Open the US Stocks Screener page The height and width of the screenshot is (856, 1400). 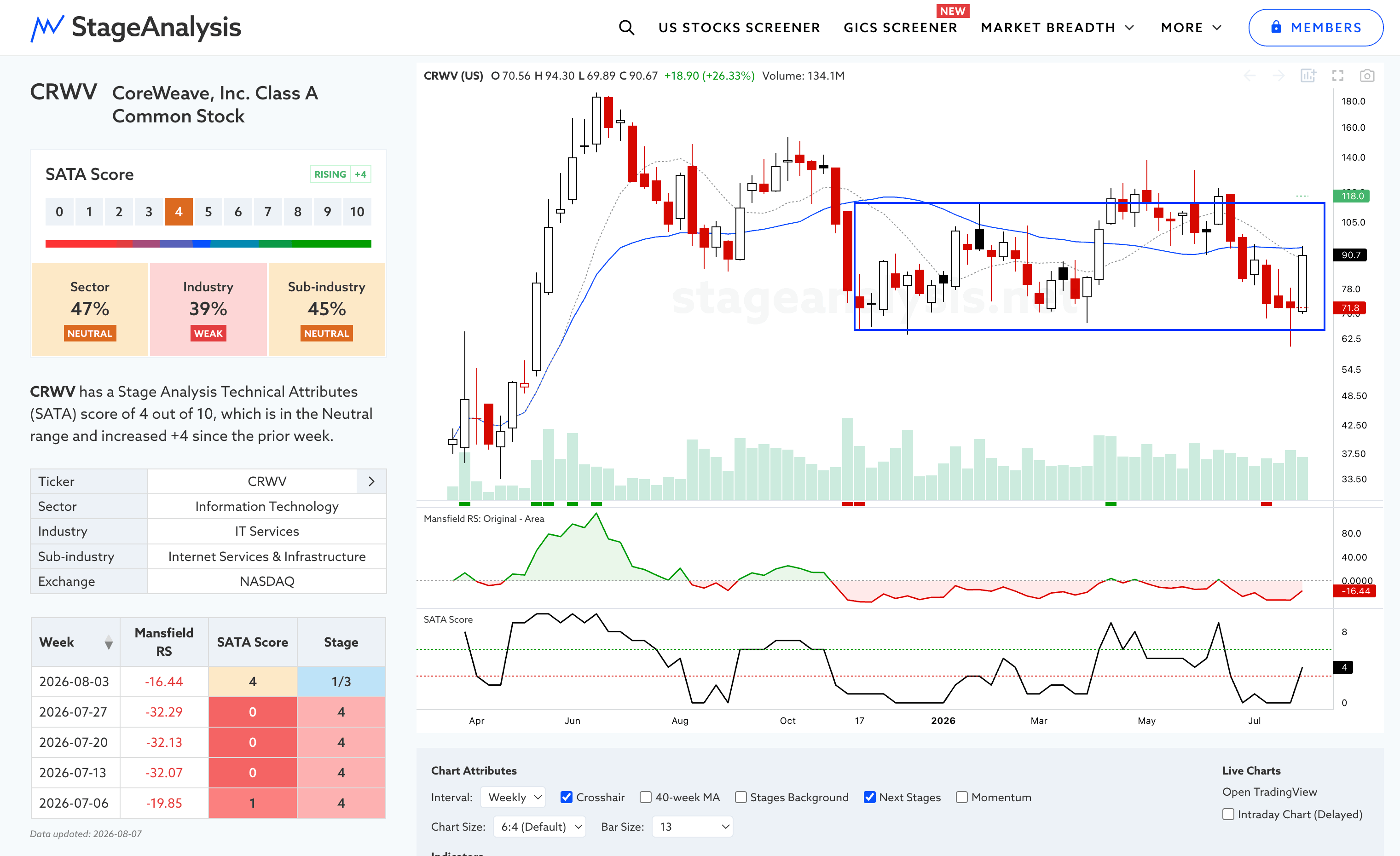coord(739,27)
